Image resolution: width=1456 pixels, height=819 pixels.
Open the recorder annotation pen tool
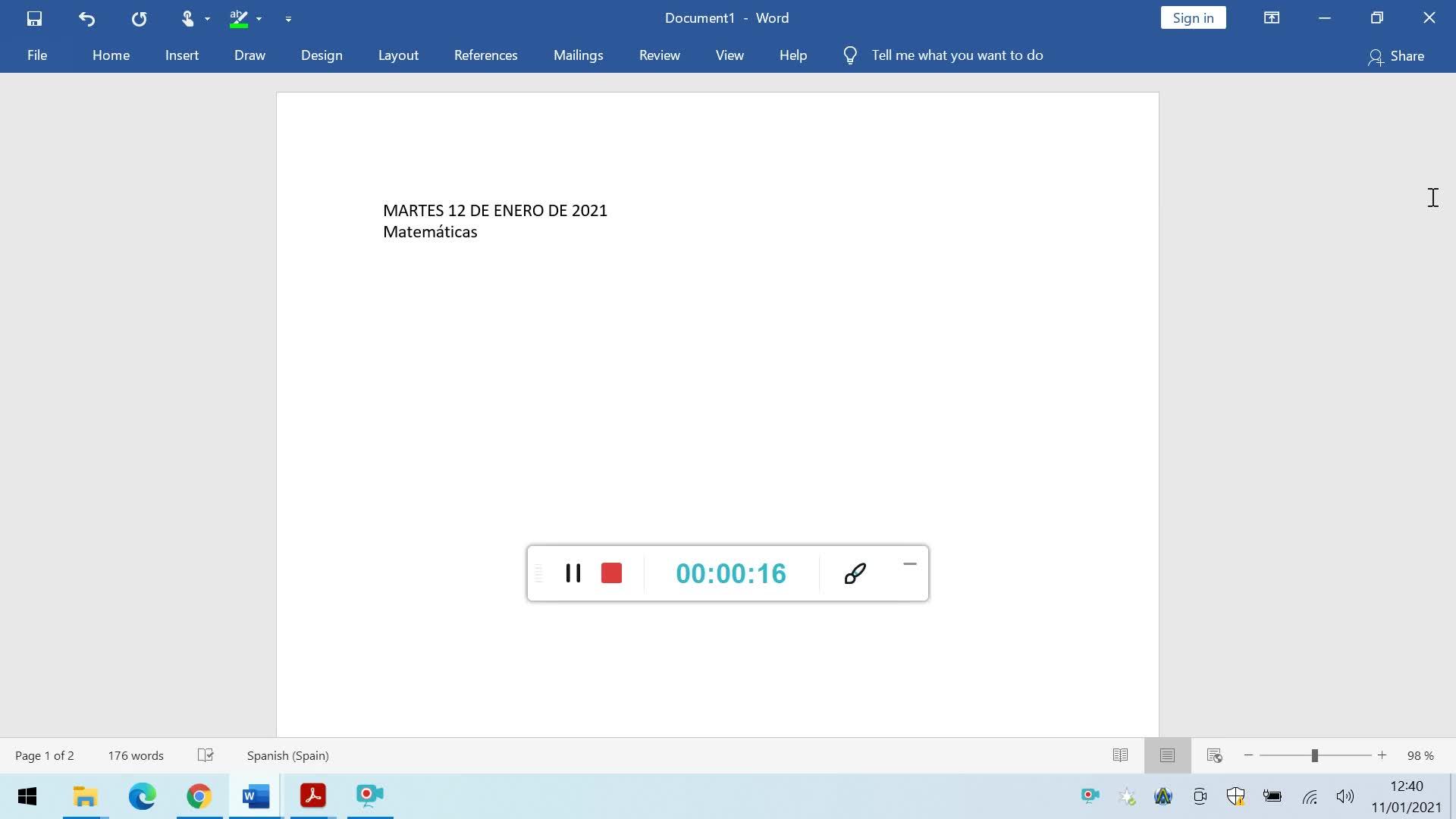[x=855, y=573]
